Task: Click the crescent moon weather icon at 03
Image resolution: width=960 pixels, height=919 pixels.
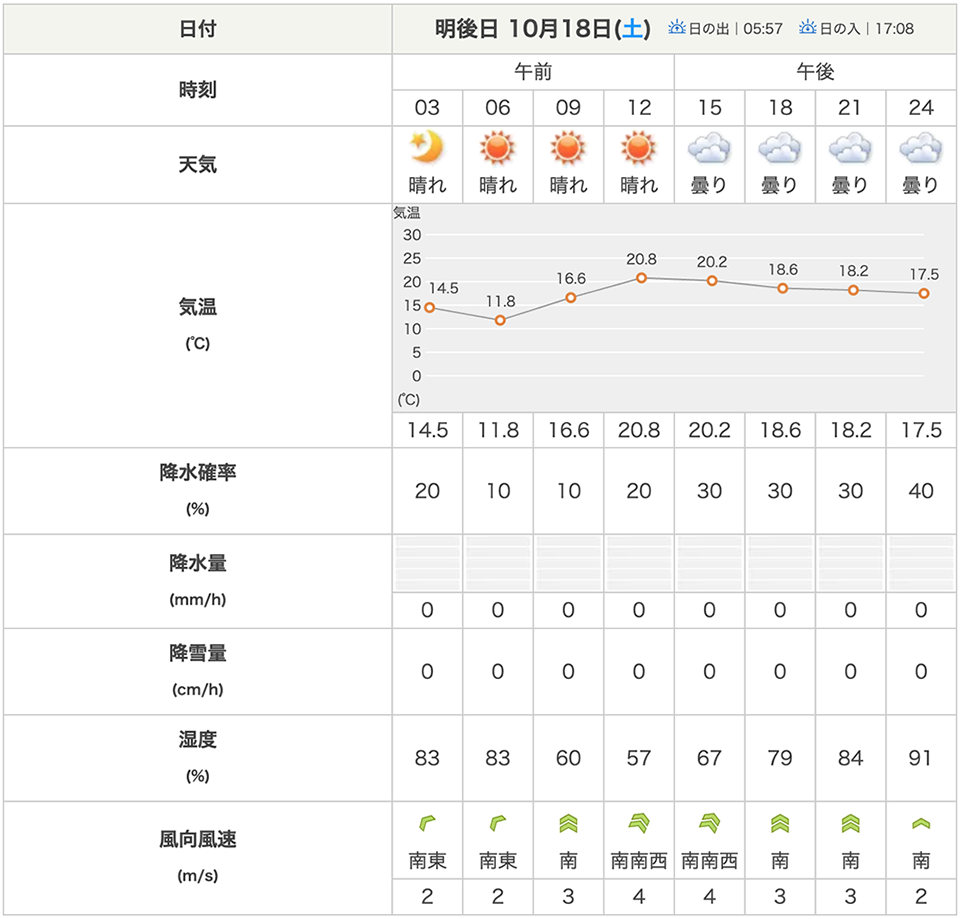Action: click(427, 150)
